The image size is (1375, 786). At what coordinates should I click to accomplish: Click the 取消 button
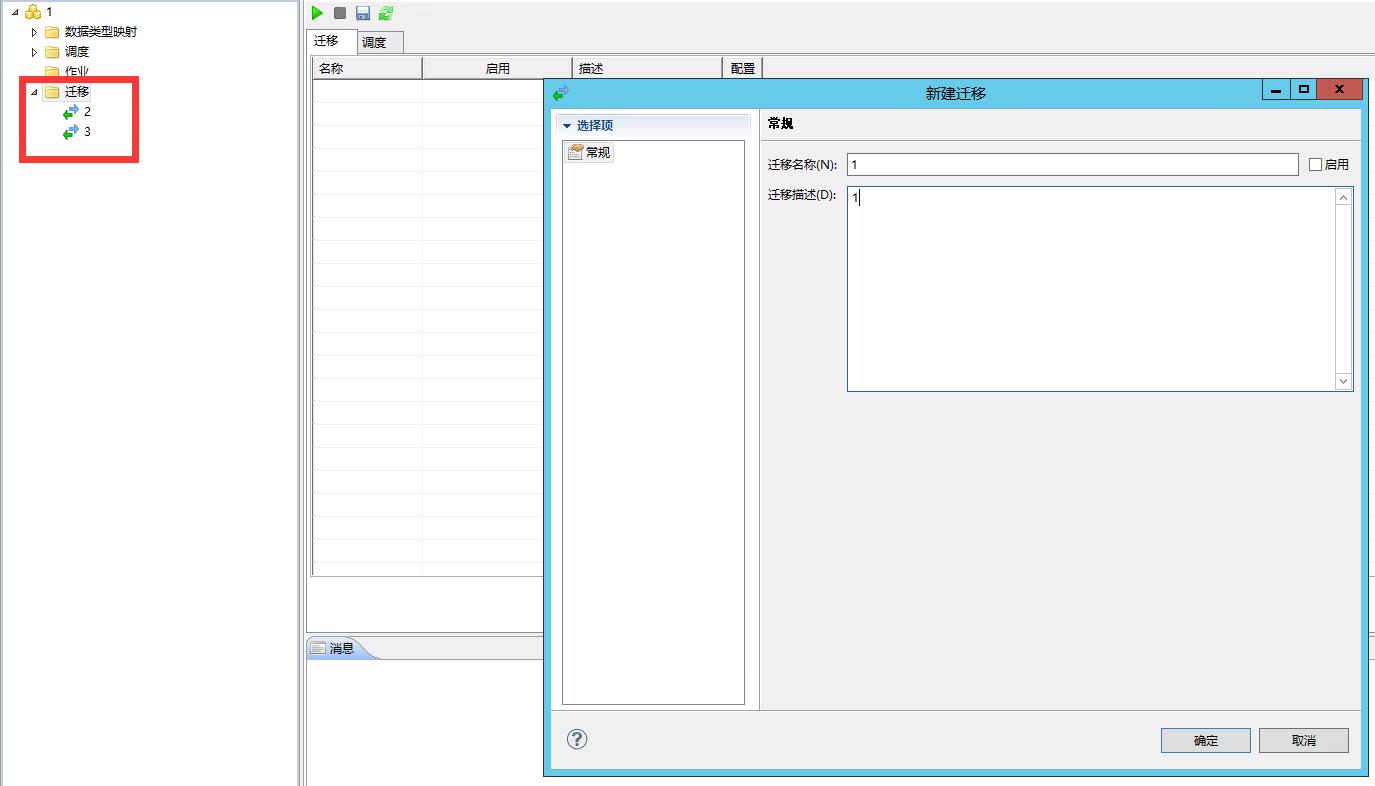click(1304, 740)
